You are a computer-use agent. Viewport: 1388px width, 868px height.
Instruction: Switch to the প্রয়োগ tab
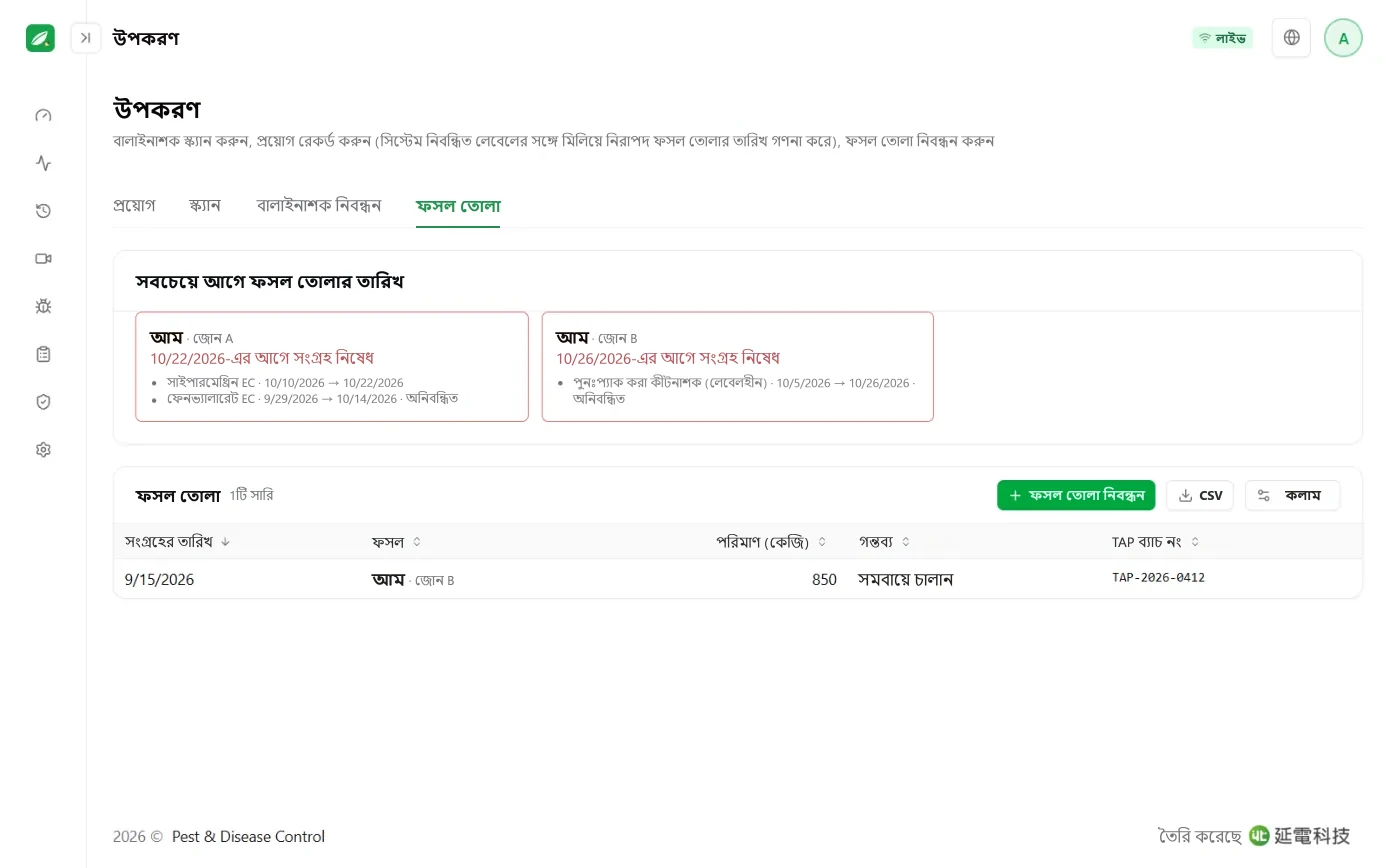(134, 206)
